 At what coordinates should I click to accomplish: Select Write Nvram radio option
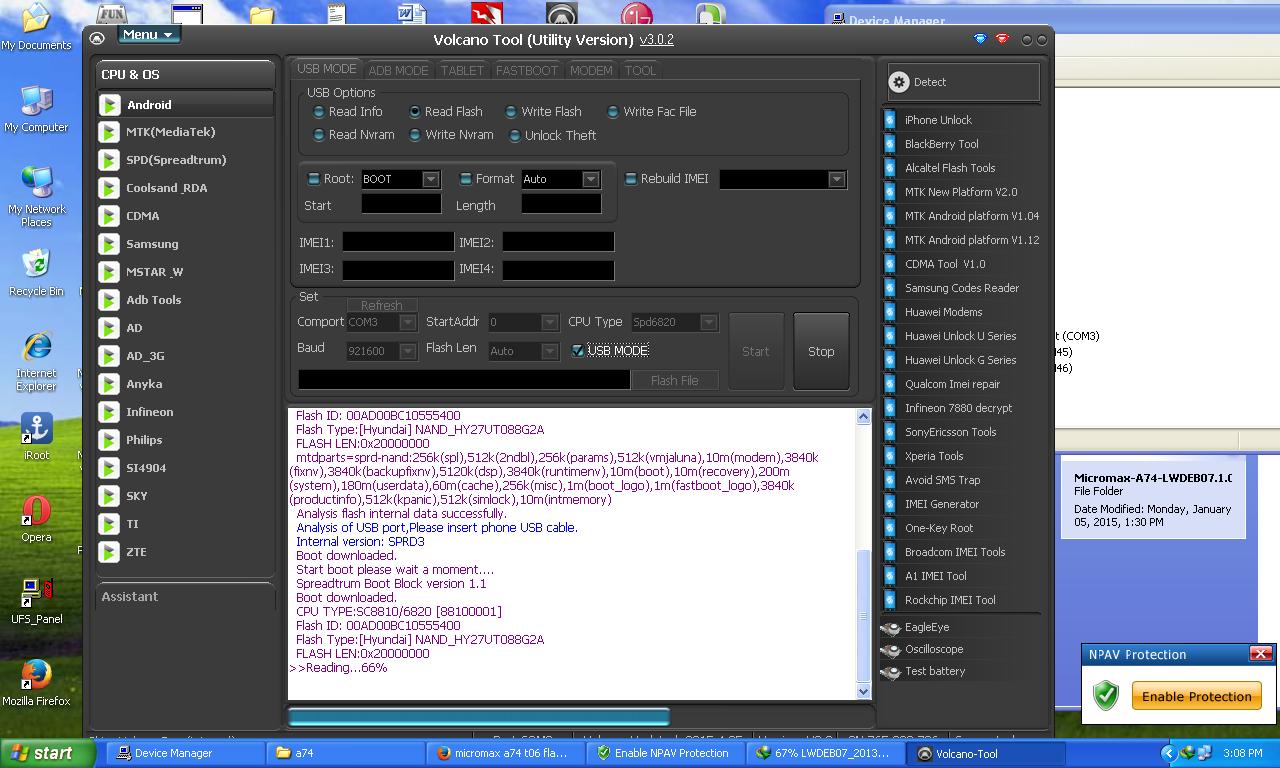(415, 135)
